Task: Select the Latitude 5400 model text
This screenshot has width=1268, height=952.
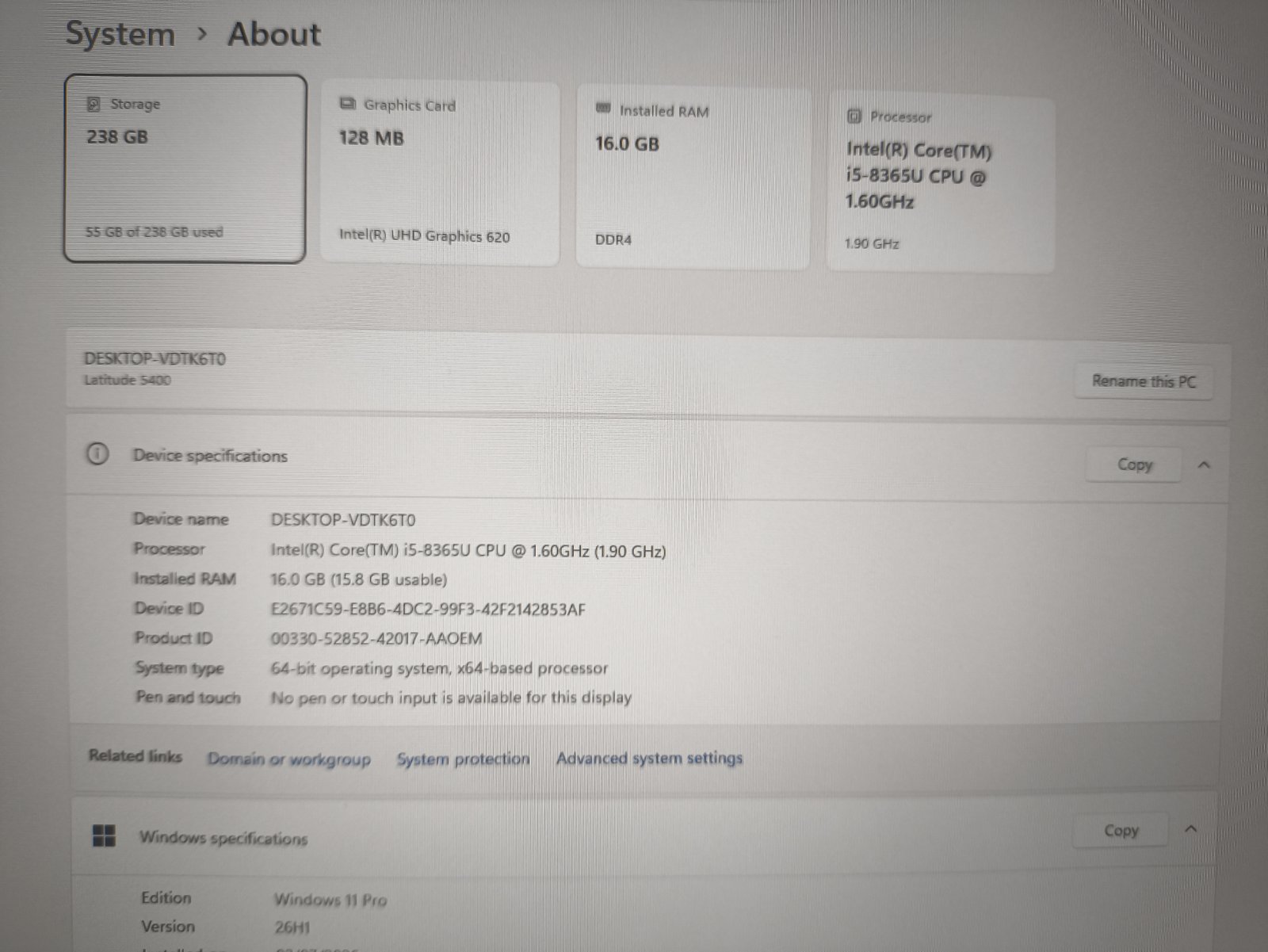Action: (128, 380)
